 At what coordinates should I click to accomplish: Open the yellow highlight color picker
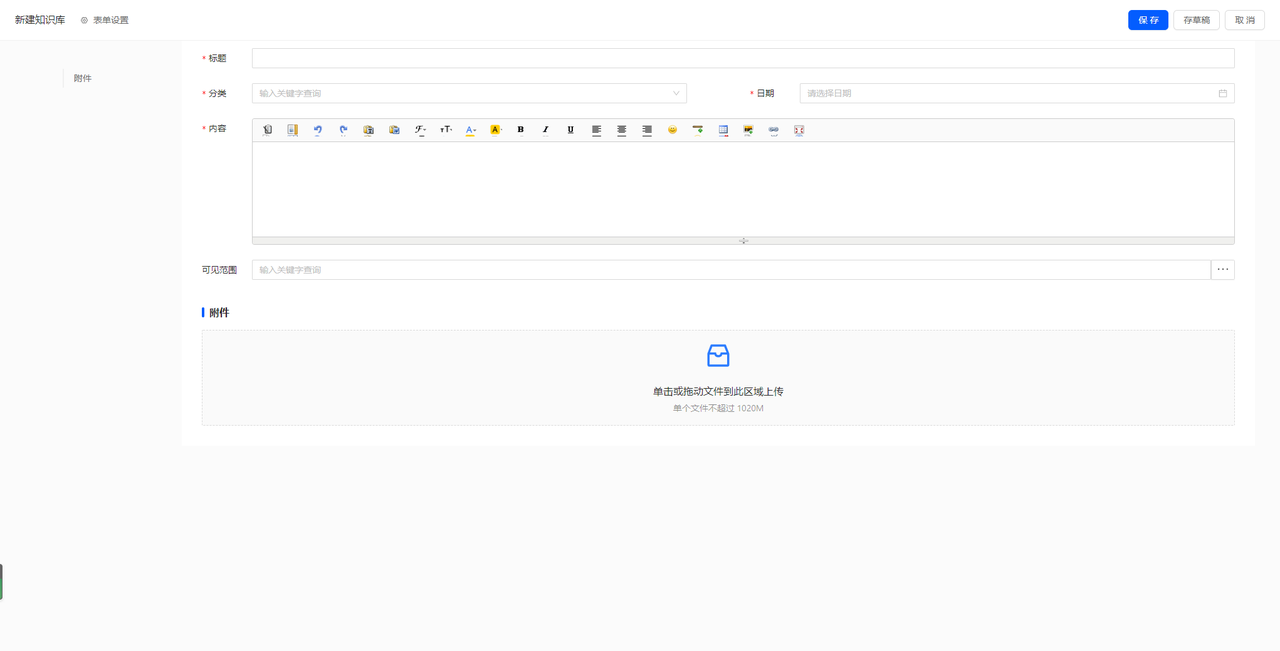(x=495, y=130)
